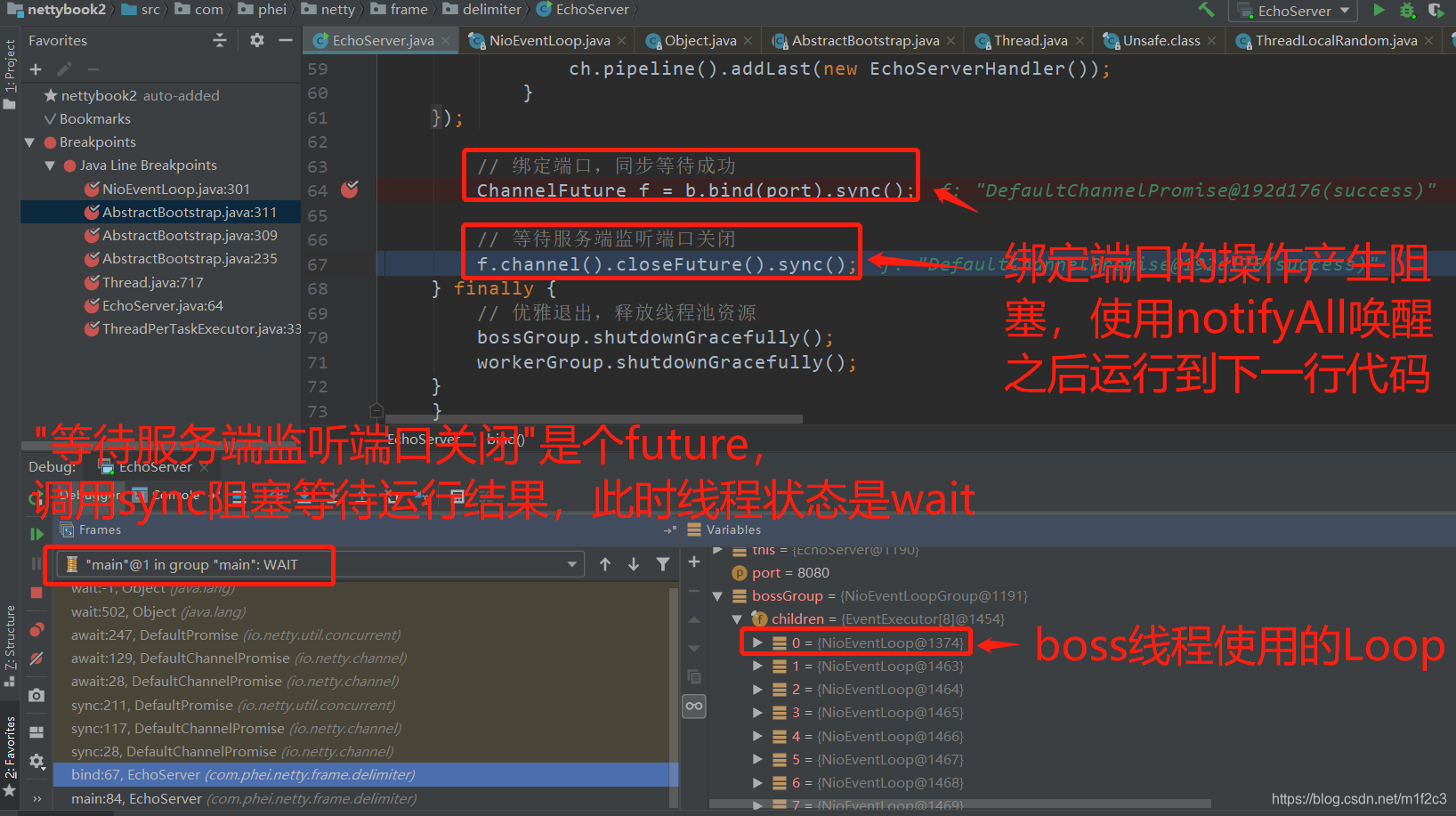Open the thread selector dropdown in Frames
The image size is (1456, 816).
tap(572, 564)
